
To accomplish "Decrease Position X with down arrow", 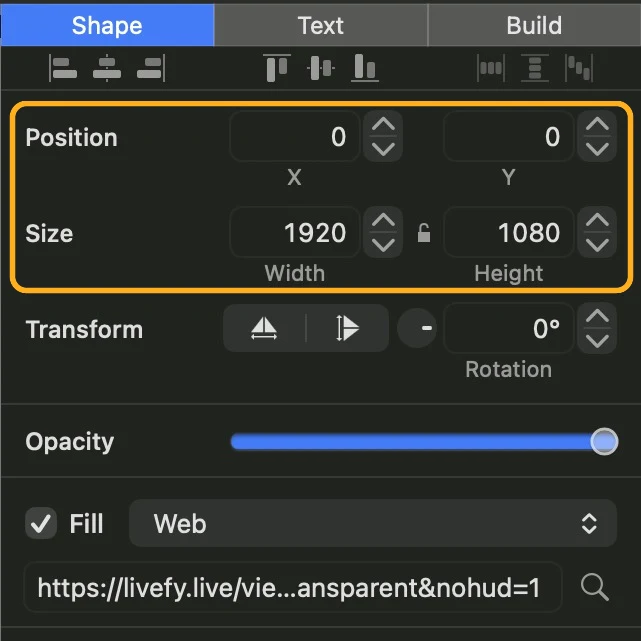I will [383, 149].
